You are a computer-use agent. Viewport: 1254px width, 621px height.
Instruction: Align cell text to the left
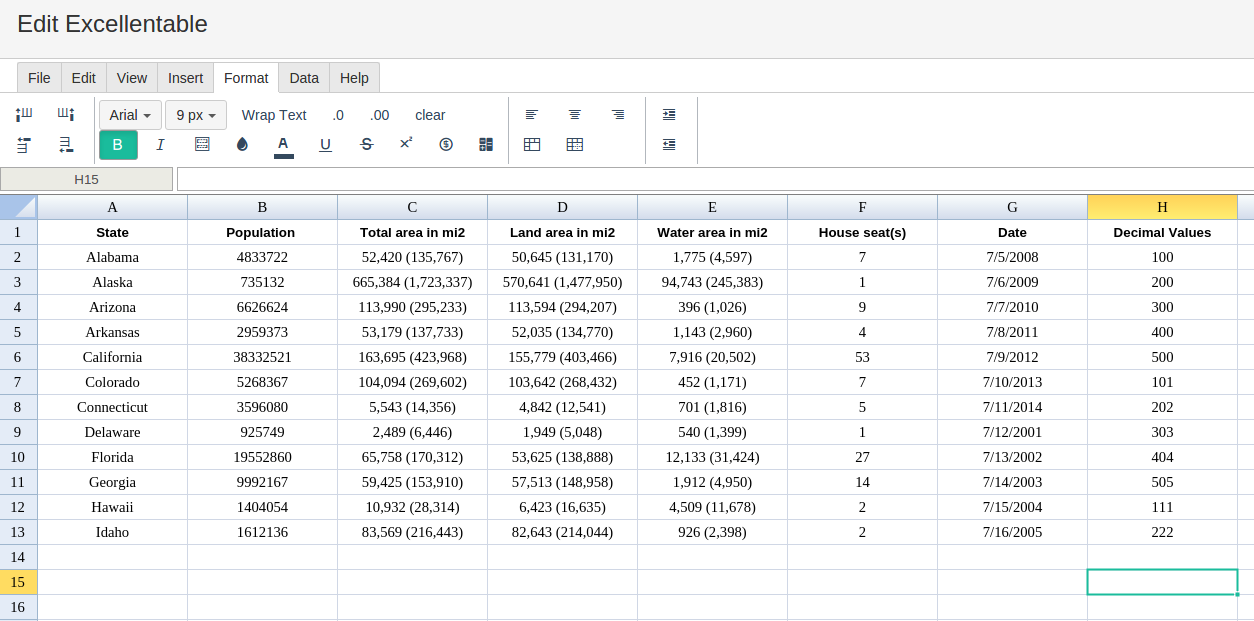coord(532,115)
